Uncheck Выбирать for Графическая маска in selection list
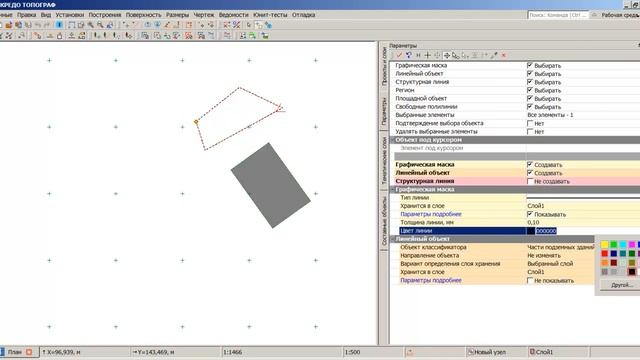640x360 pixels. pyautogui.click(x=530, y=65)
